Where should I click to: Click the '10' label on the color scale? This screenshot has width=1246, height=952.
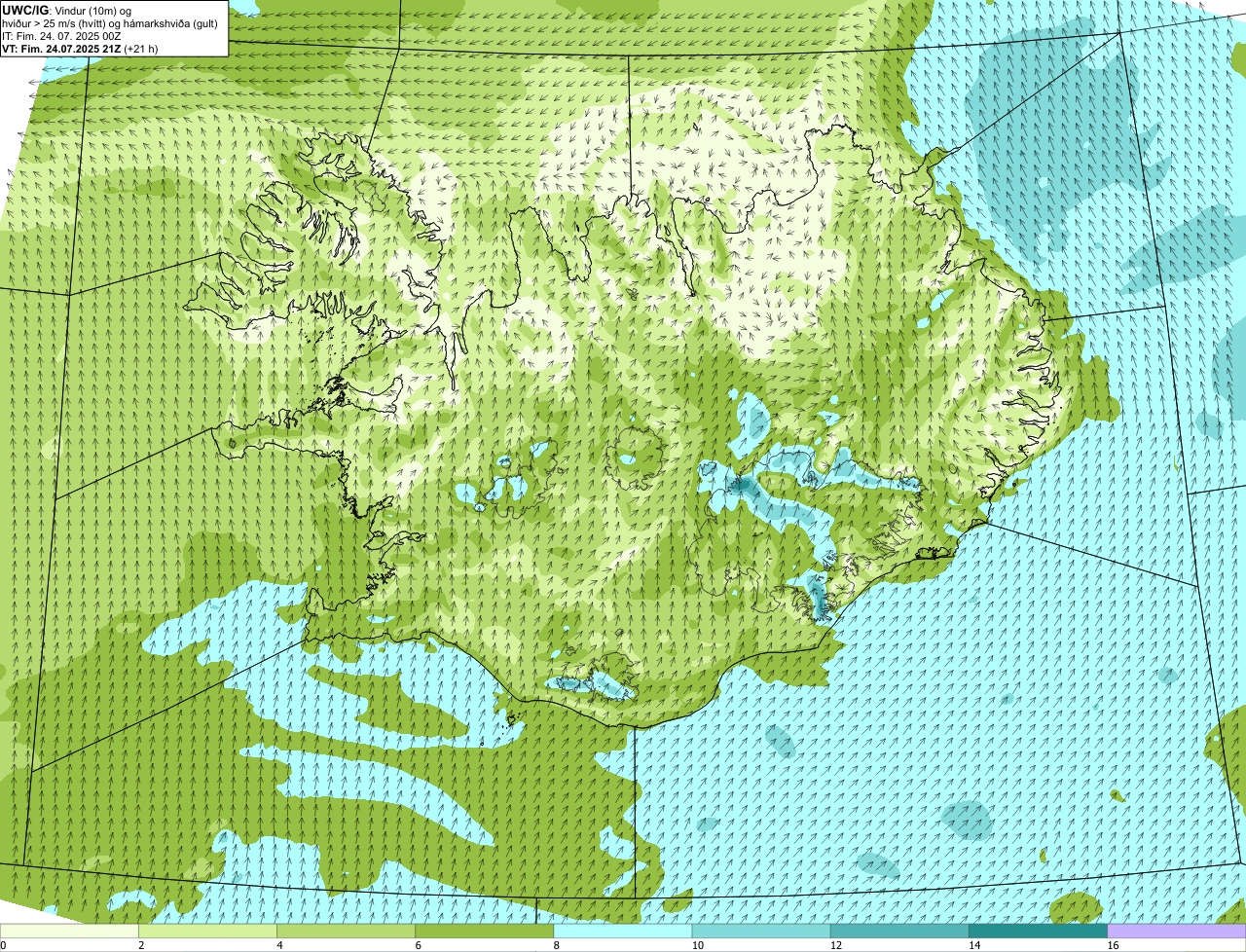(698, 945)
